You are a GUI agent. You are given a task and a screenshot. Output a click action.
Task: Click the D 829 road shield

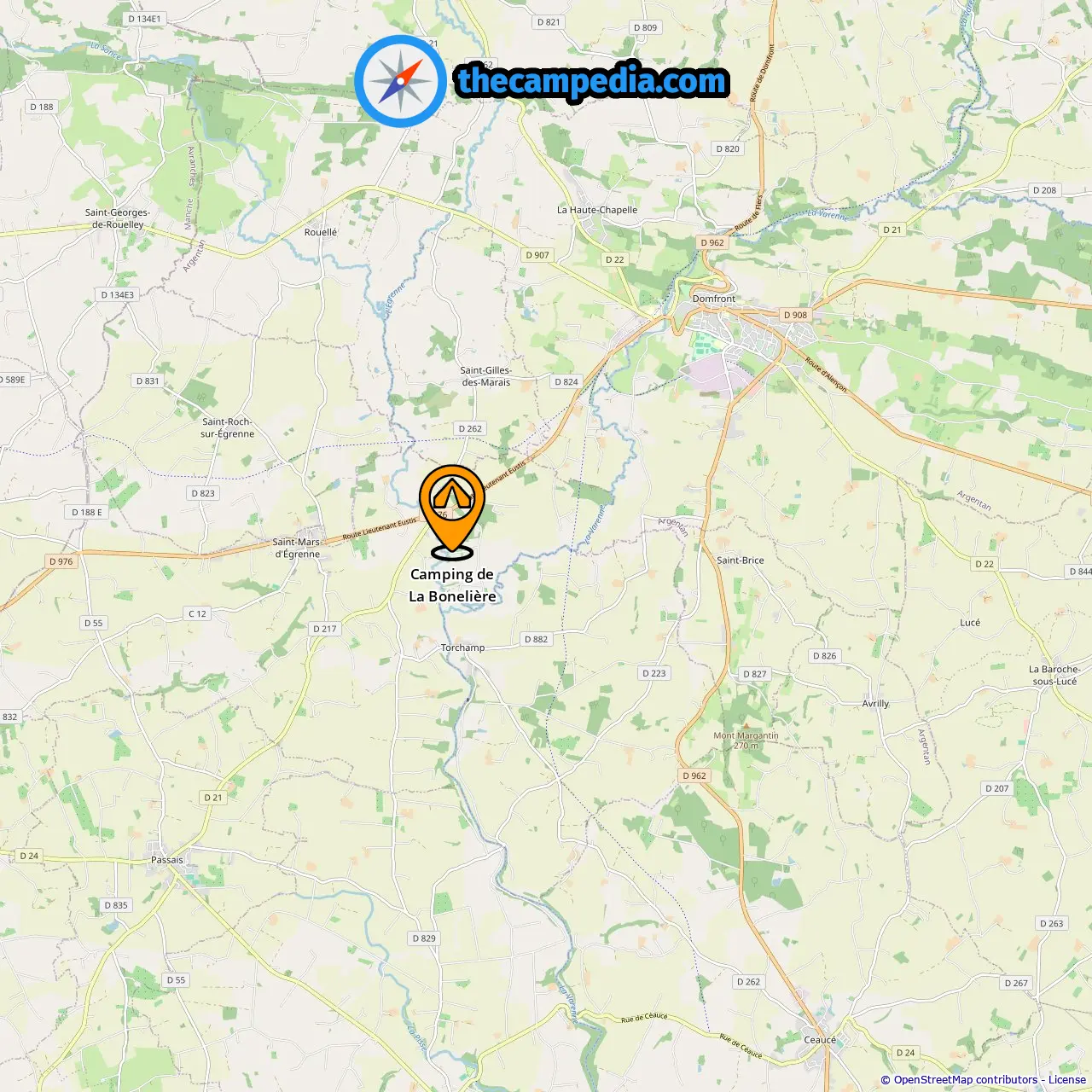424,938
